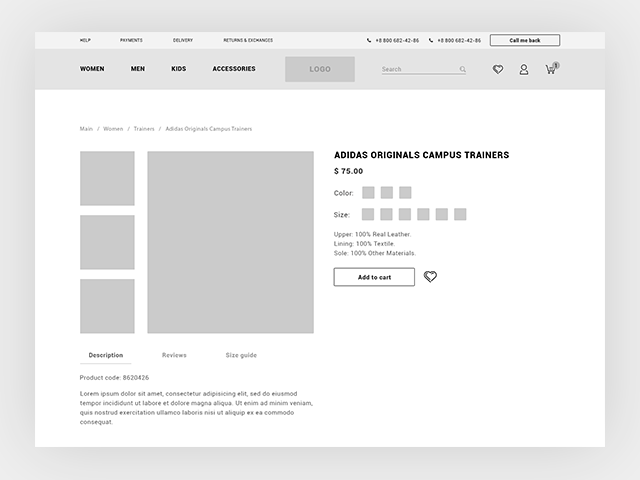The image size is (640, 480).
Task: Choose the third size option
Action: click(405, 214)
